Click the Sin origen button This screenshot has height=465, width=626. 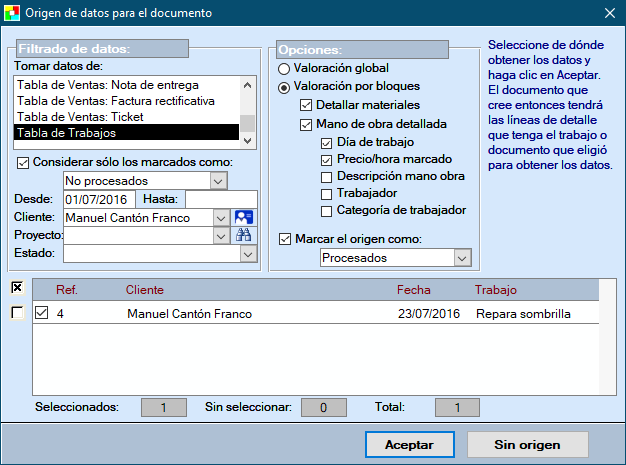pos(527,445)
